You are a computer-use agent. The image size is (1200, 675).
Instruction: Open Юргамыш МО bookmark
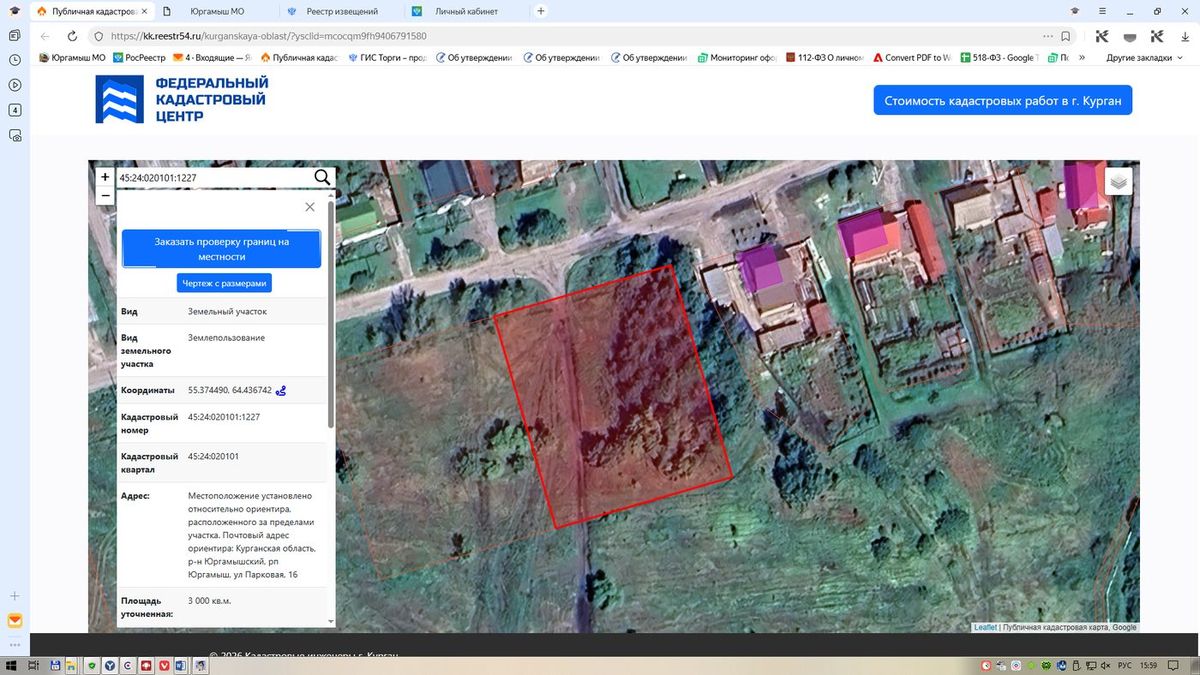[x=72, y=58]
